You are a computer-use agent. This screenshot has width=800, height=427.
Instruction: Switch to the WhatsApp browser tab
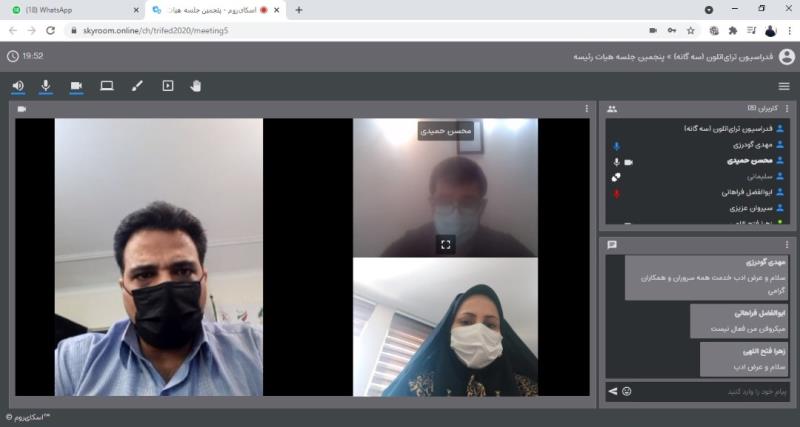tap(74, 10)
